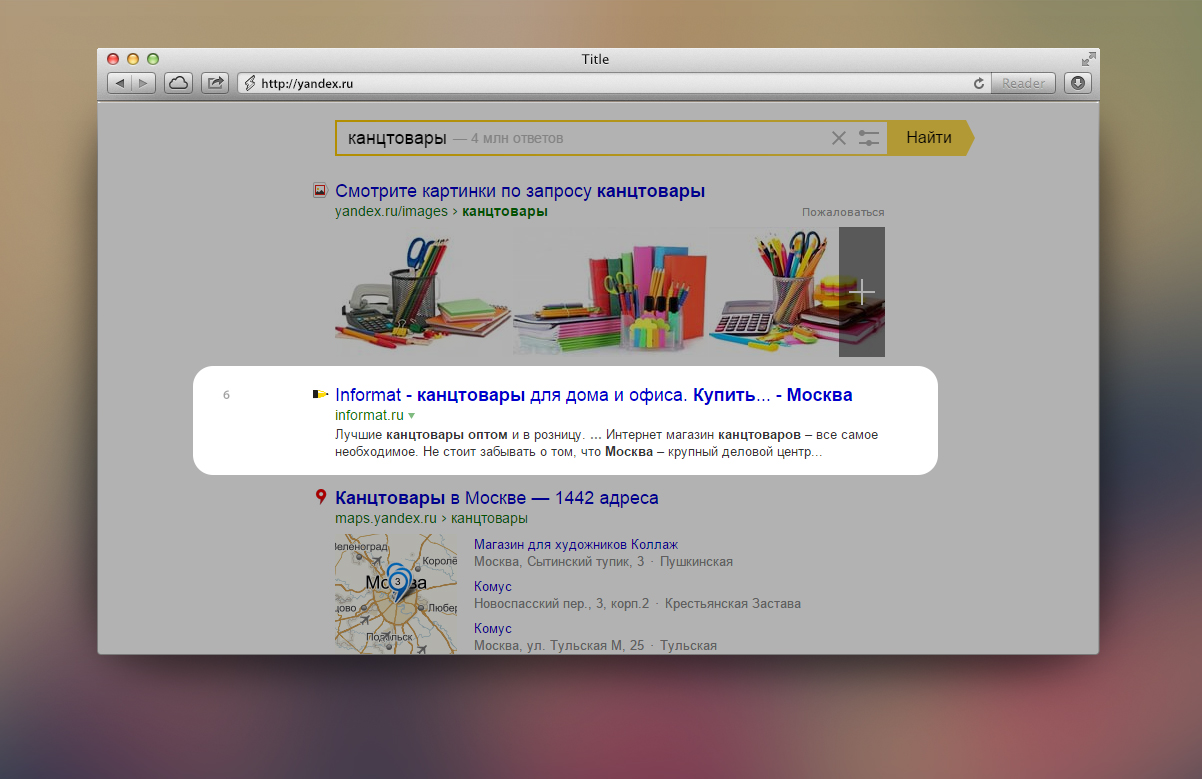Screen dimensions: 1202x779
Task: Open 'Магазин для художников Коллаж' link
Action: click(x=576, y=545)
